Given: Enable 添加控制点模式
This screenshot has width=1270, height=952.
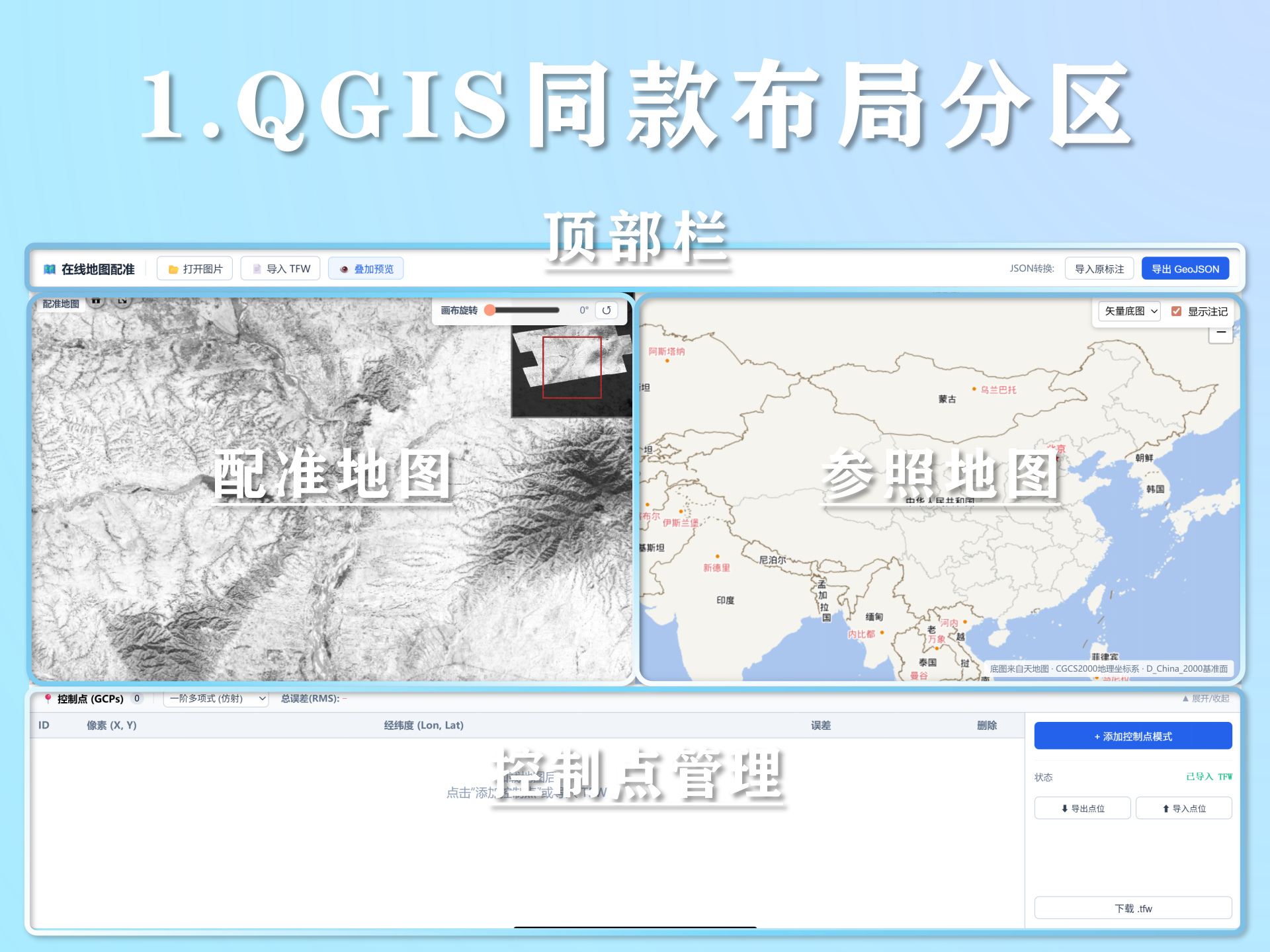Looking at the screenshot, I should pos(1133,736).
